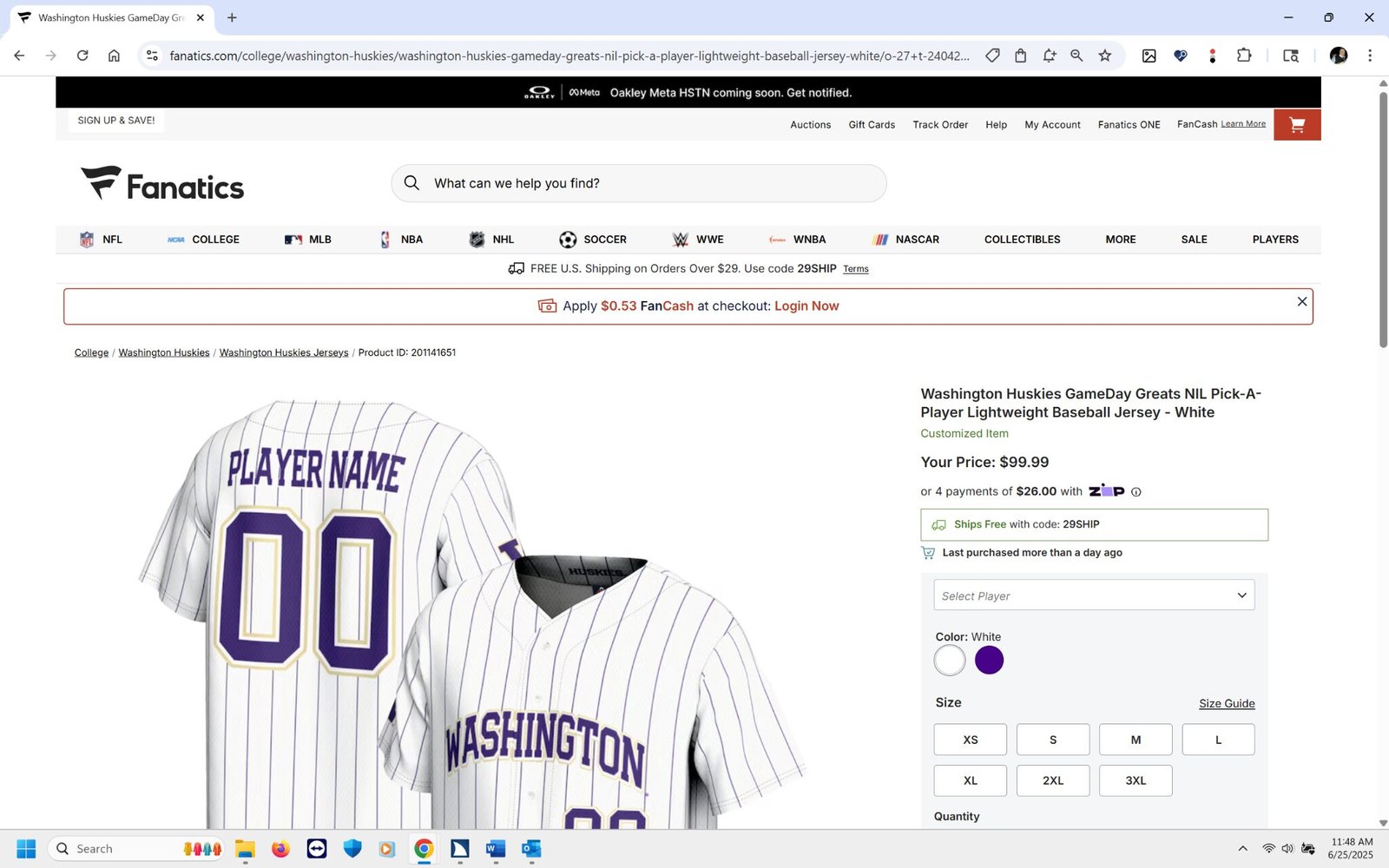Viewport: 1389px width, 868px height.
Task: Select the white color swatch
Action: coord(950,661)
